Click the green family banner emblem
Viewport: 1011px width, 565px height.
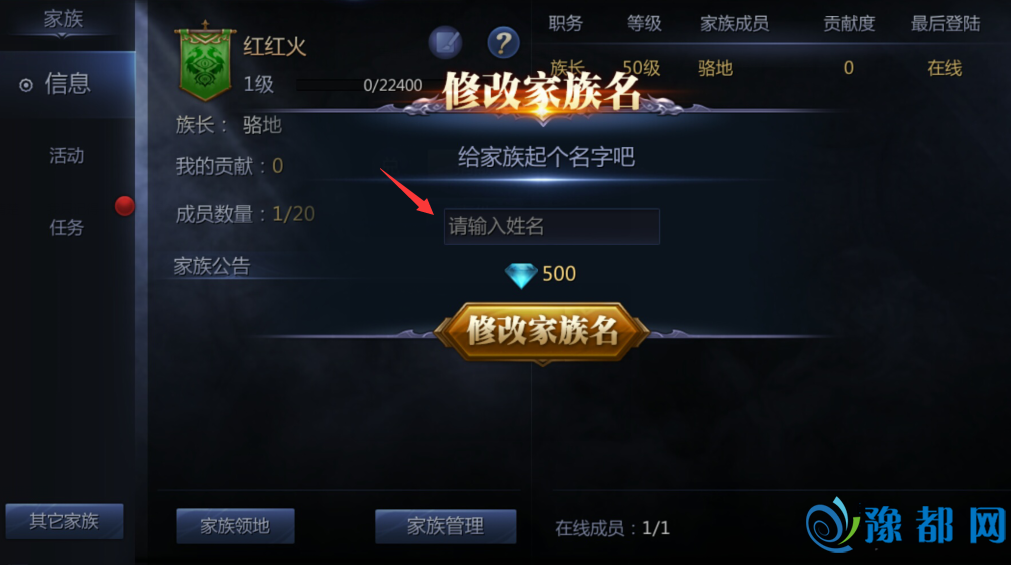point(205,61)
